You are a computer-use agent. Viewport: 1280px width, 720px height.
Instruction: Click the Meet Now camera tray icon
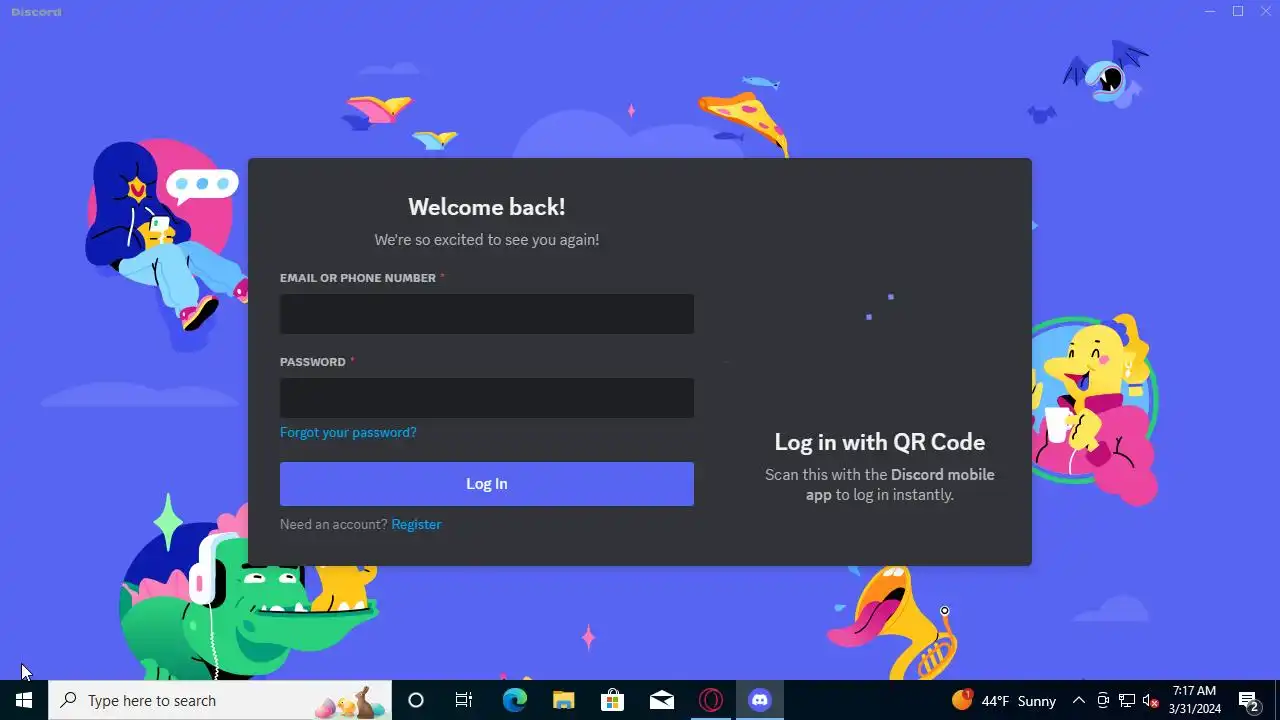(1103, 700)
